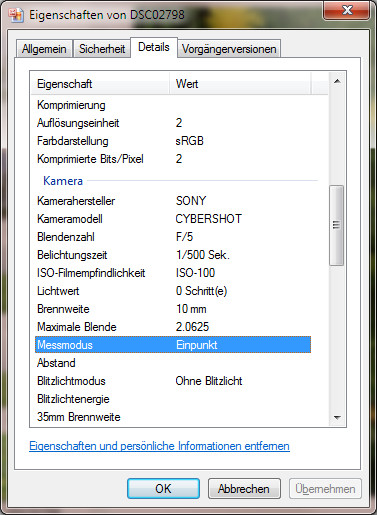Select the Auflösungseinheit row

click(x=173, y=123)
